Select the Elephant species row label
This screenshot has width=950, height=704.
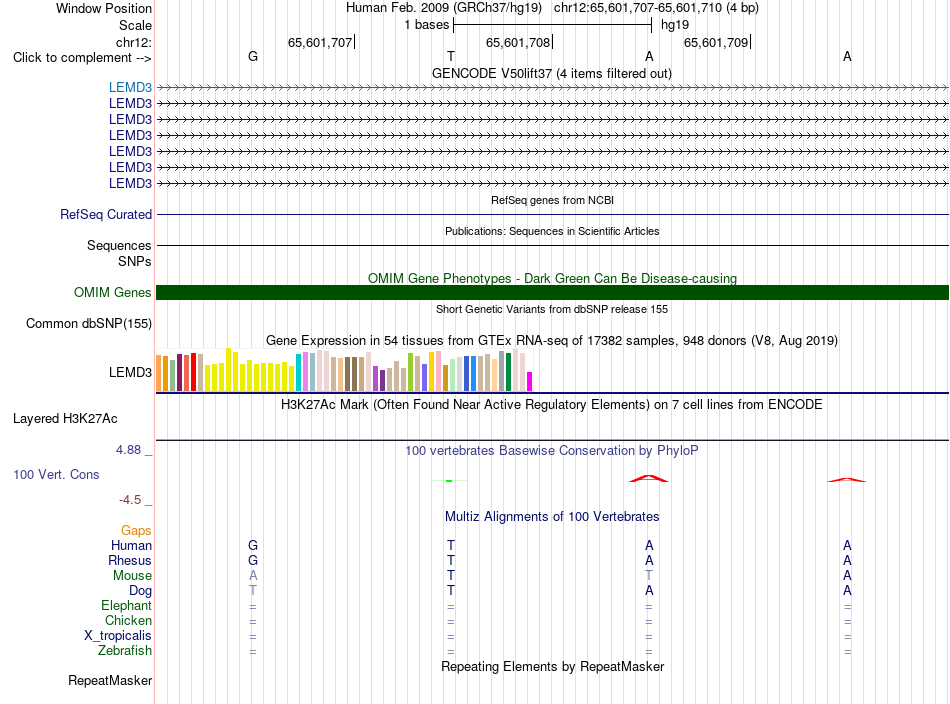pyautogui.click(x=126, y=605)
